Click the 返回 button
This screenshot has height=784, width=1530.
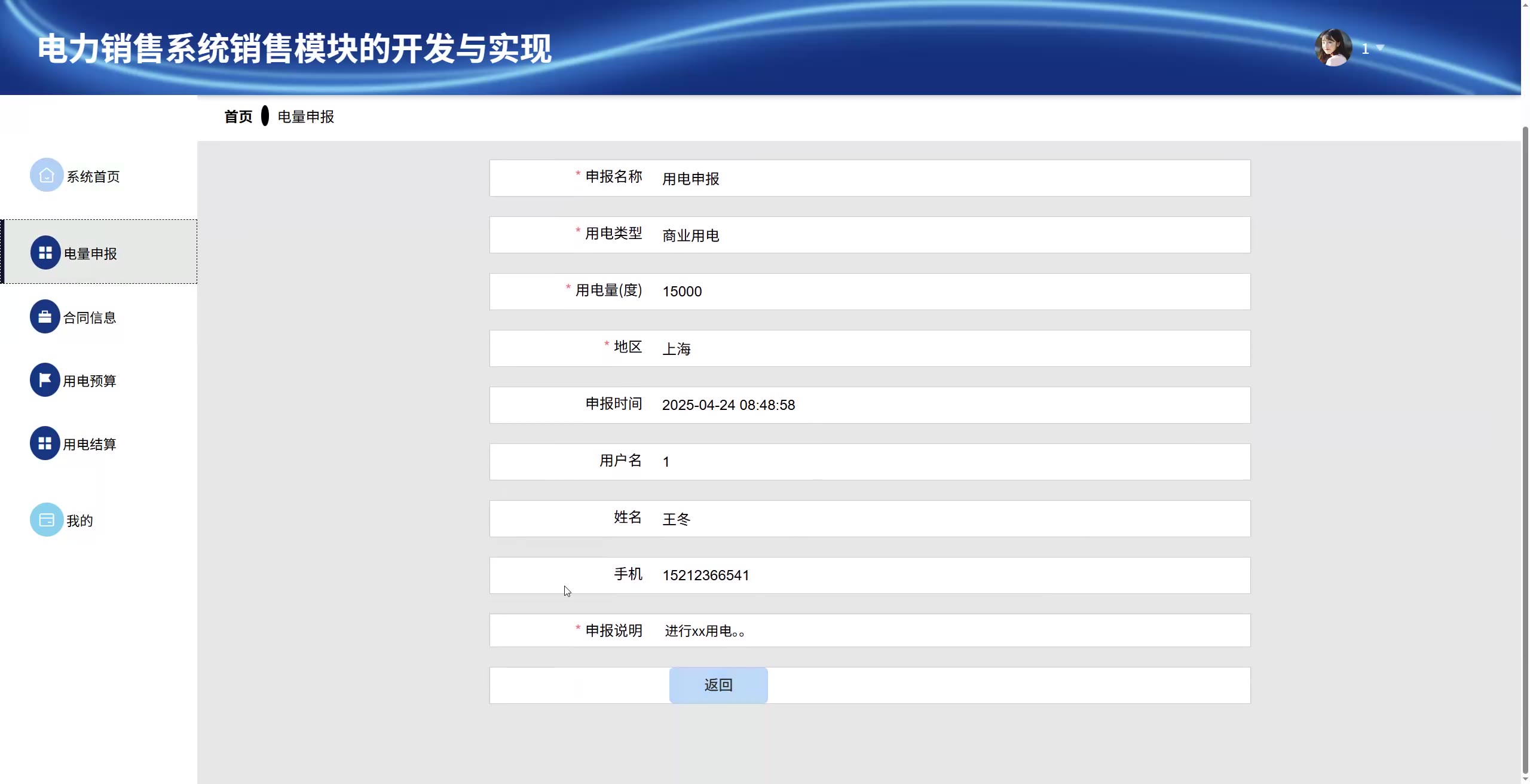pos(718,685)
